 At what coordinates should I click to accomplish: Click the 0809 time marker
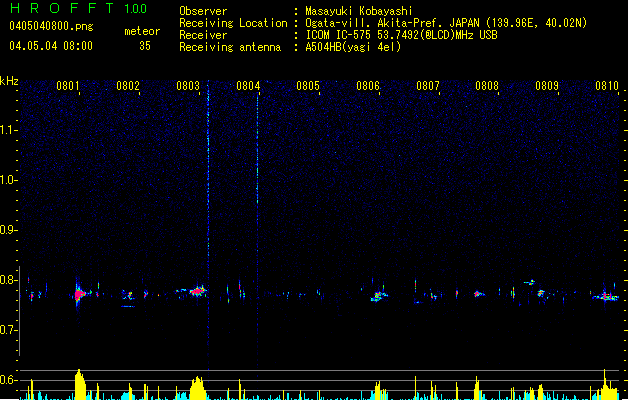coord(547,86)
